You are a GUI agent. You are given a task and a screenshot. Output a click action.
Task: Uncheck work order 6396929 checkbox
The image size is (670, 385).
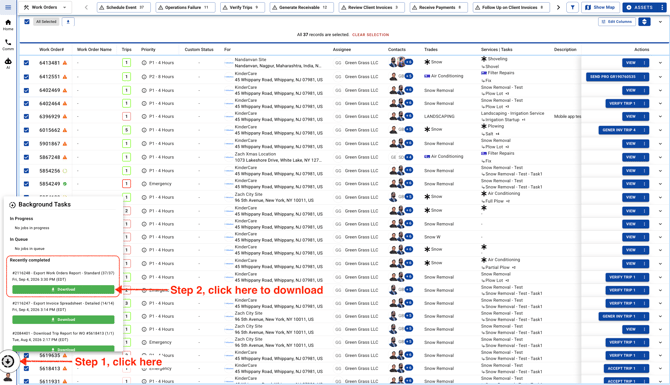[x=26, y=116]
